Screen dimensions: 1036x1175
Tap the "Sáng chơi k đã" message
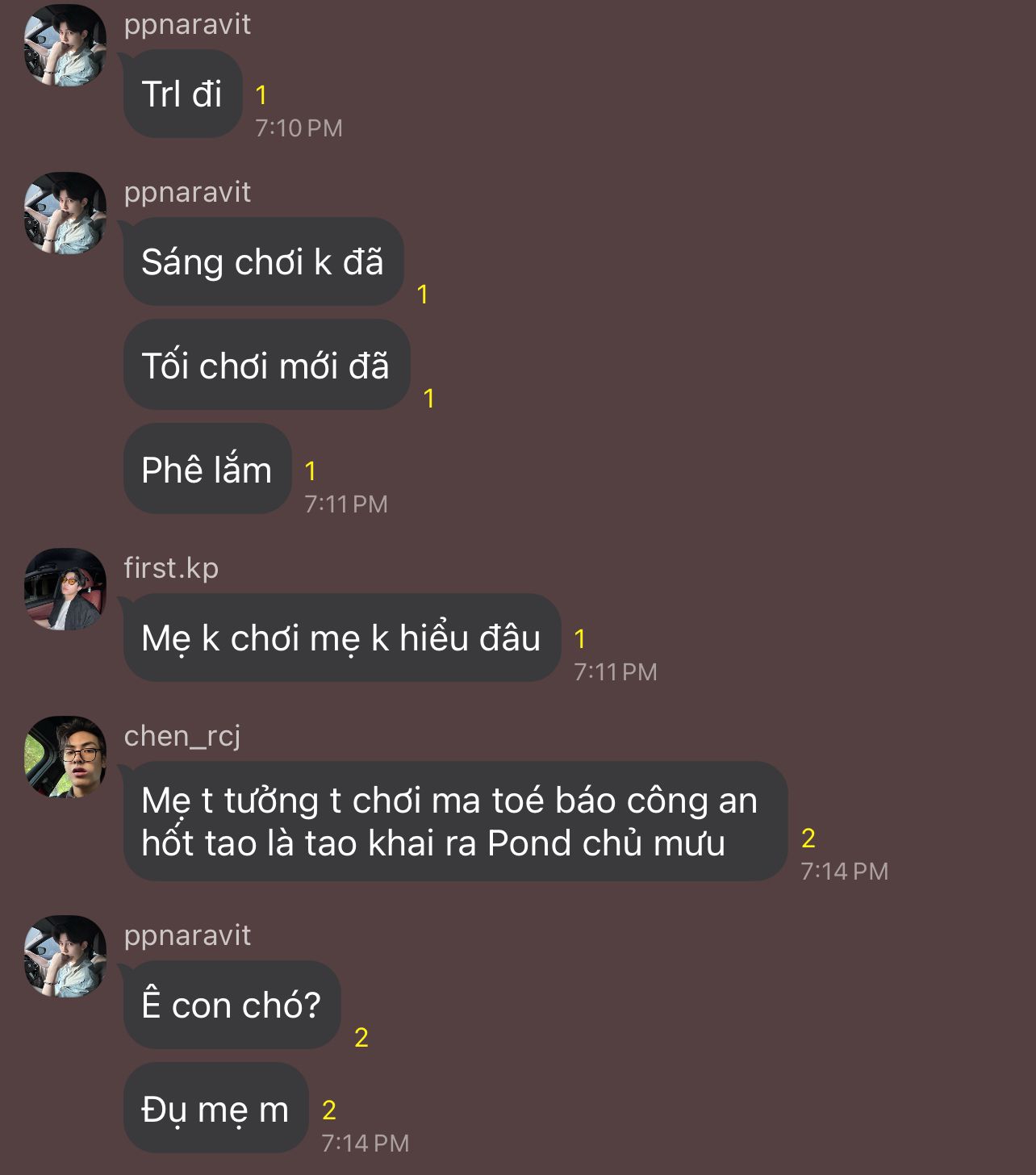click(263, 261)
